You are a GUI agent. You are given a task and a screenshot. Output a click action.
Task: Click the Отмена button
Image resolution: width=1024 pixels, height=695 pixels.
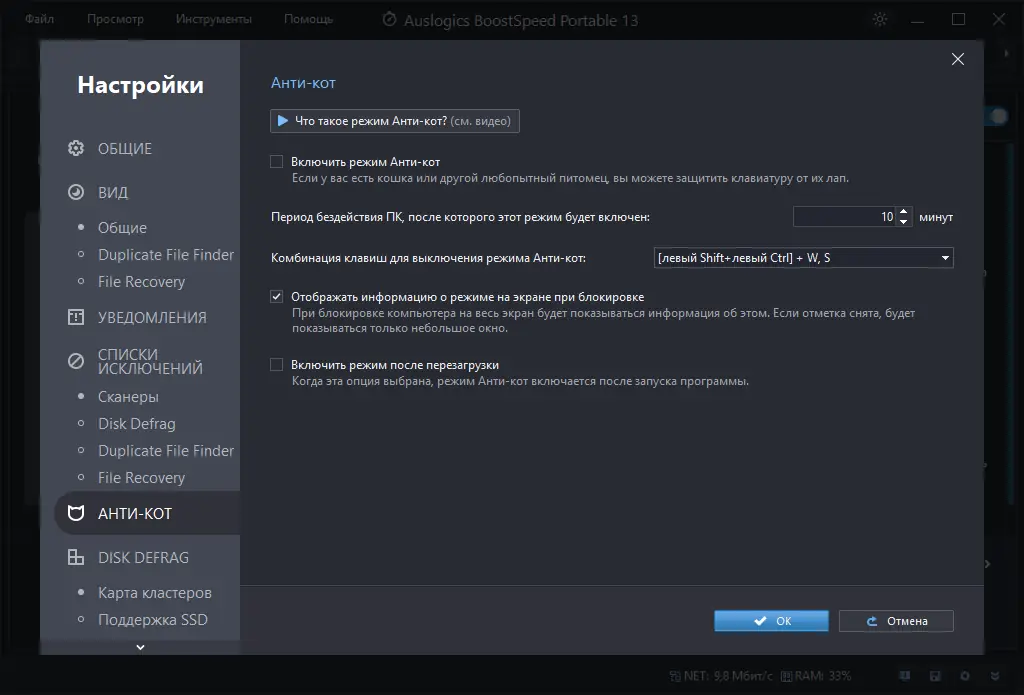(896, 621)
